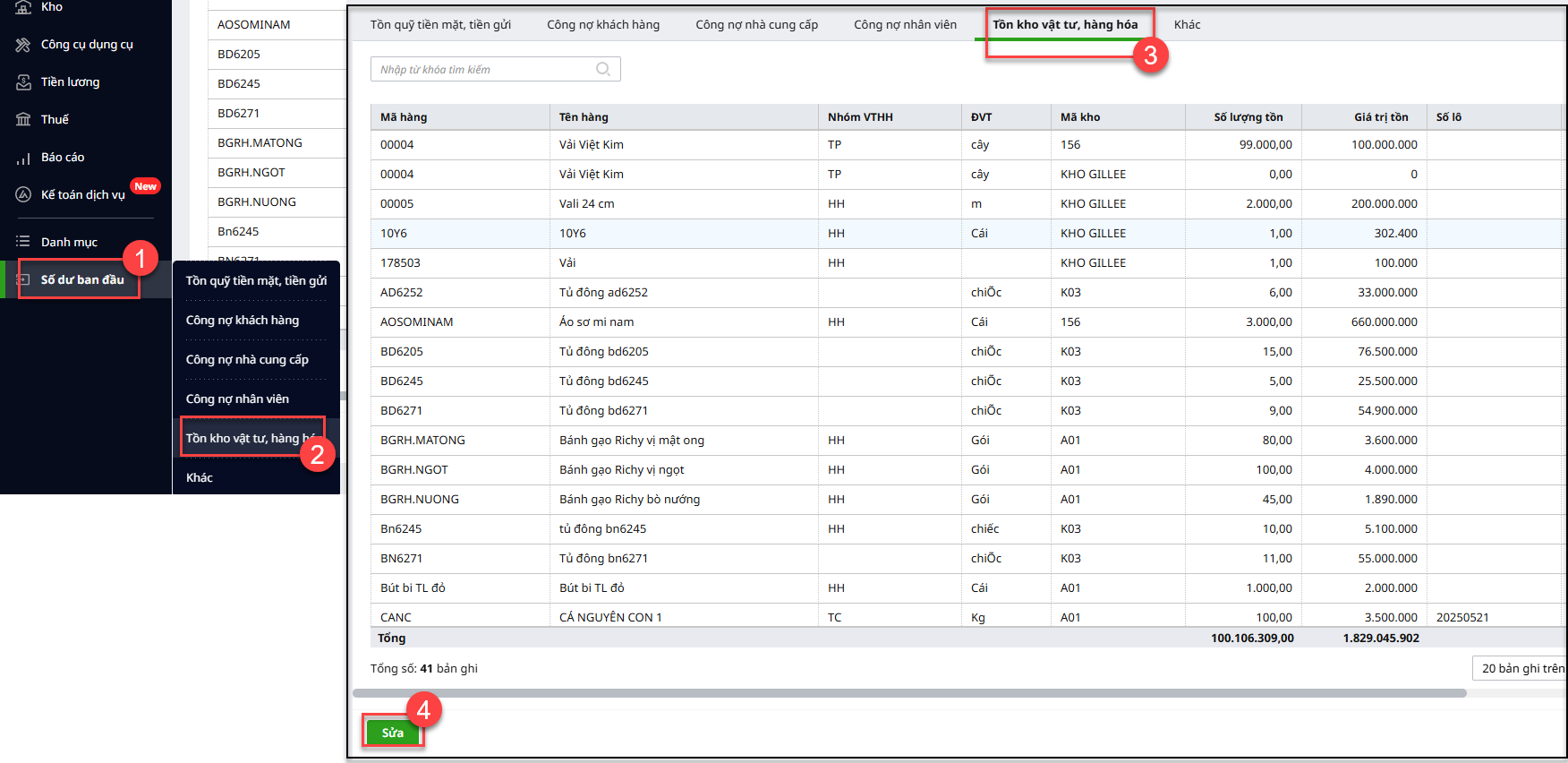
Task: Select BGRH.MATONG in the left list
Action: 260,142
